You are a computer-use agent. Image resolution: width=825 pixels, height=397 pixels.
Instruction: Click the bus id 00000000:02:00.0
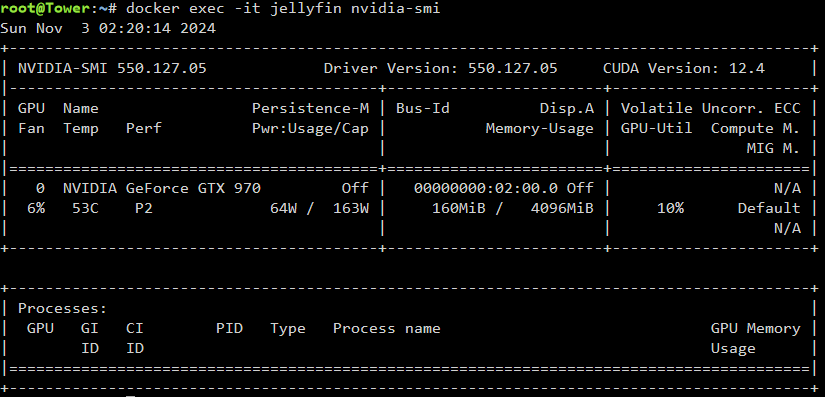pos(486,188)
